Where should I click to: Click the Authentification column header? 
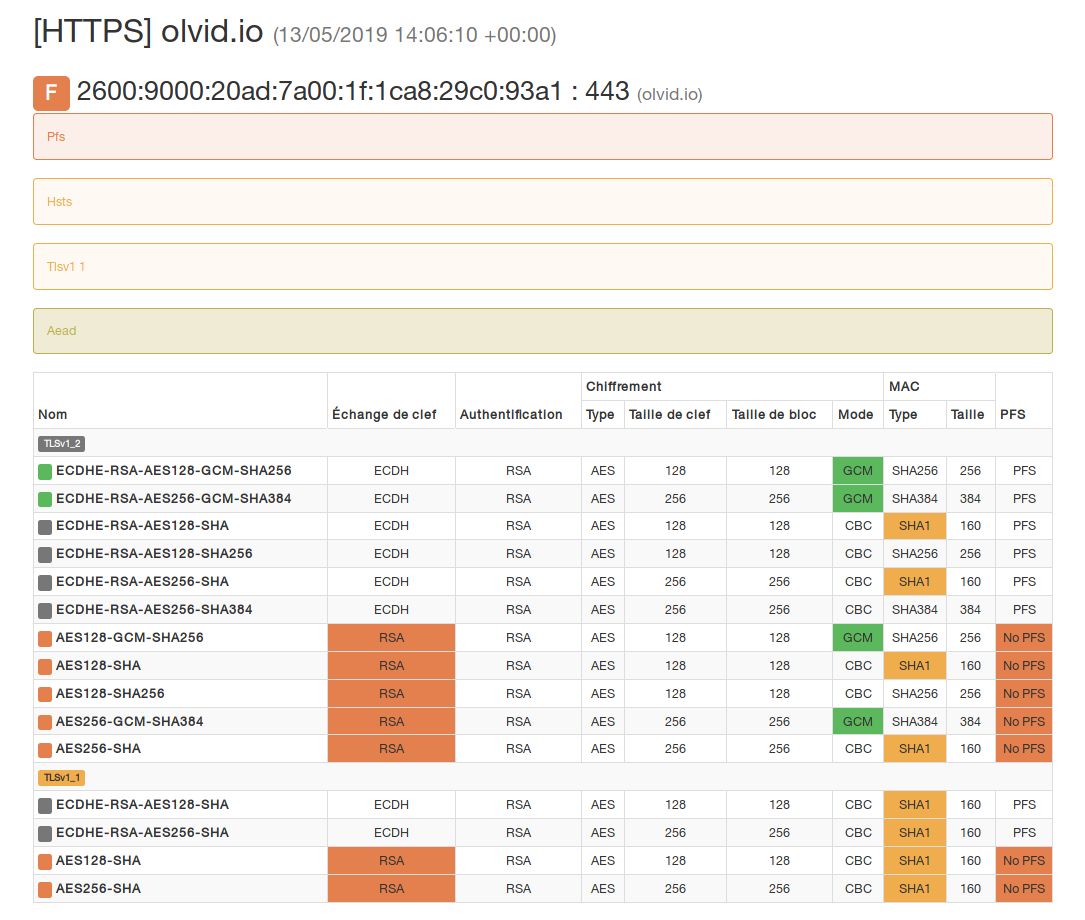click(x=511, y=414)
